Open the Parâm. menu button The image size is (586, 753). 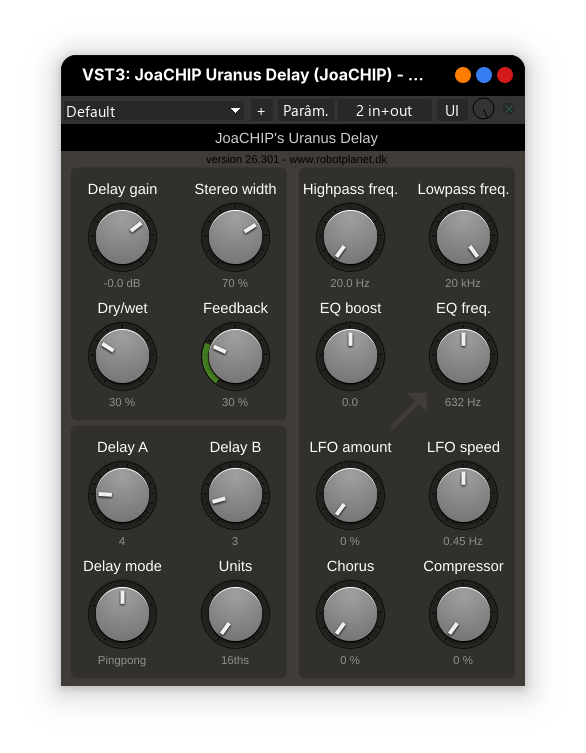pos(305,111)
